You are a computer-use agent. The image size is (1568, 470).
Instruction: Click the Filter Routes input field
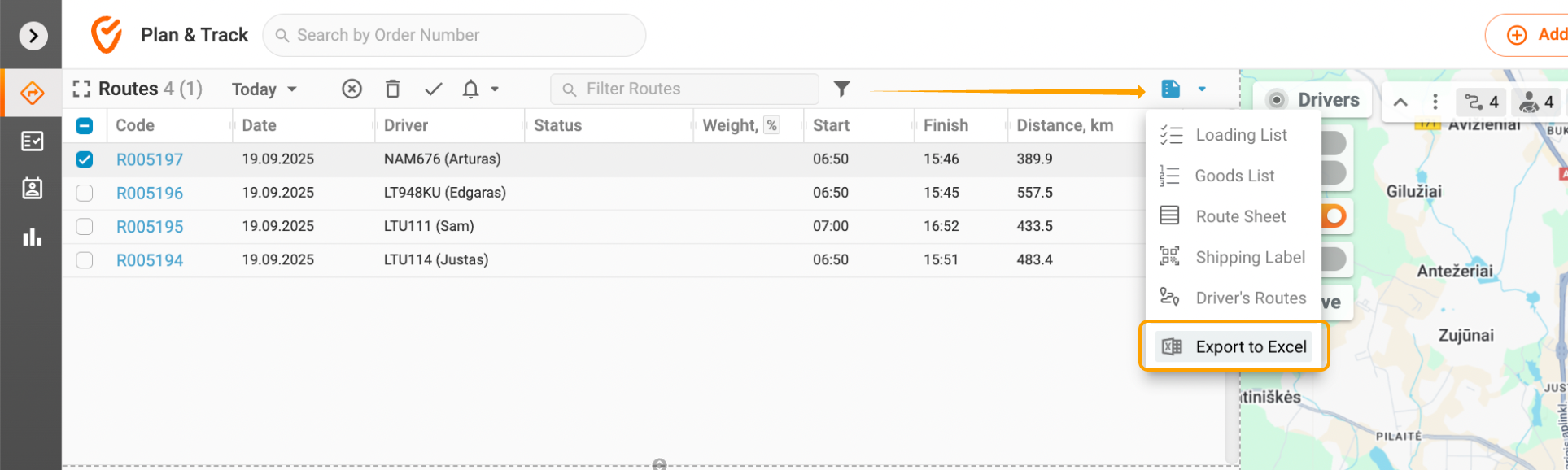[x=692, y=89]
